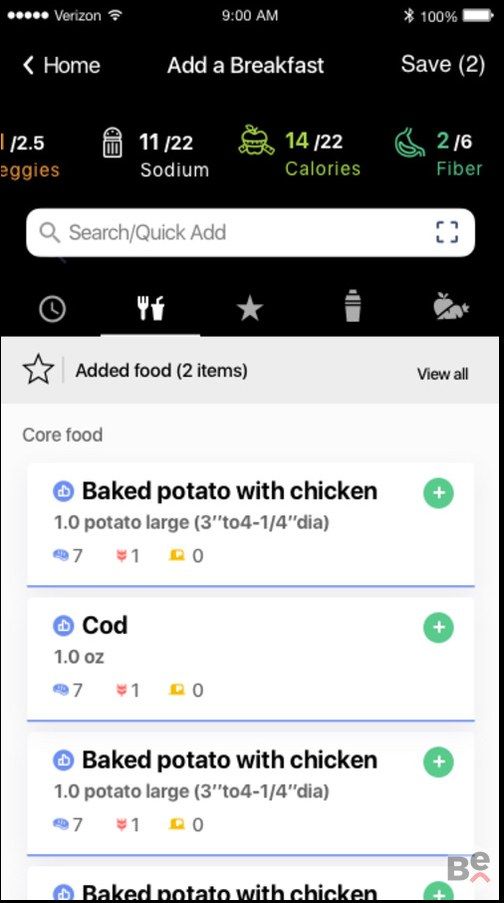
Task: Tap Save (2) button
Action: pos(443,64)
